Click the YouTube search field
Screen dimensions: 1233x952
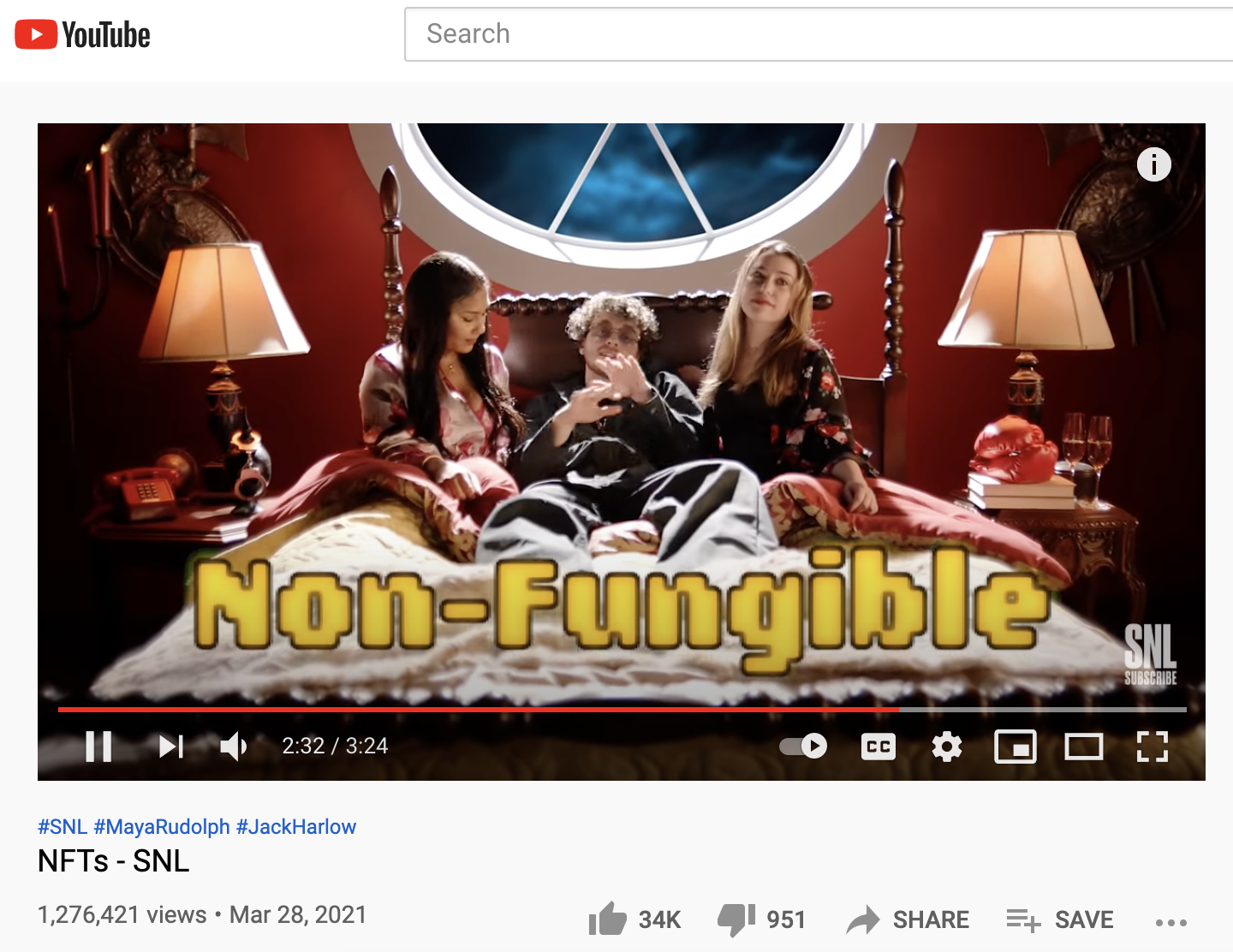pos(819,34)
